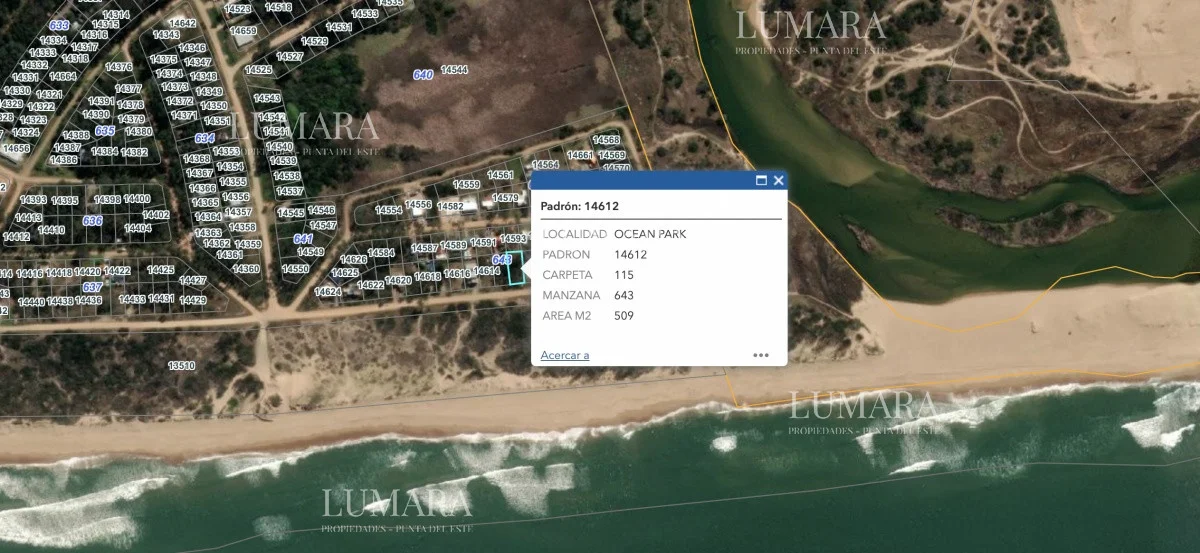Select parcel 14554 on the map

point(388,210)
